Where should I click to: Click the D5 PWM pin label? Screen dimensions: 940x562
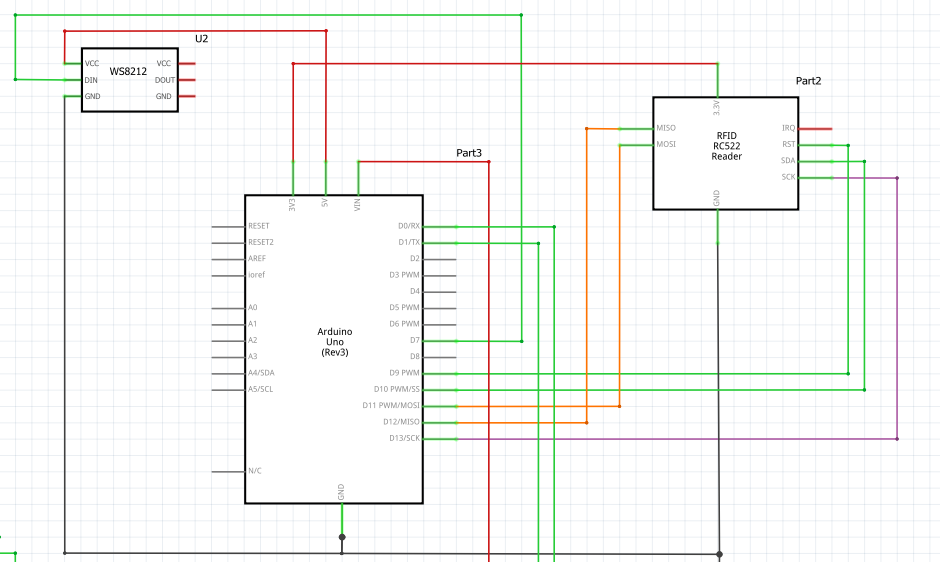405,308
